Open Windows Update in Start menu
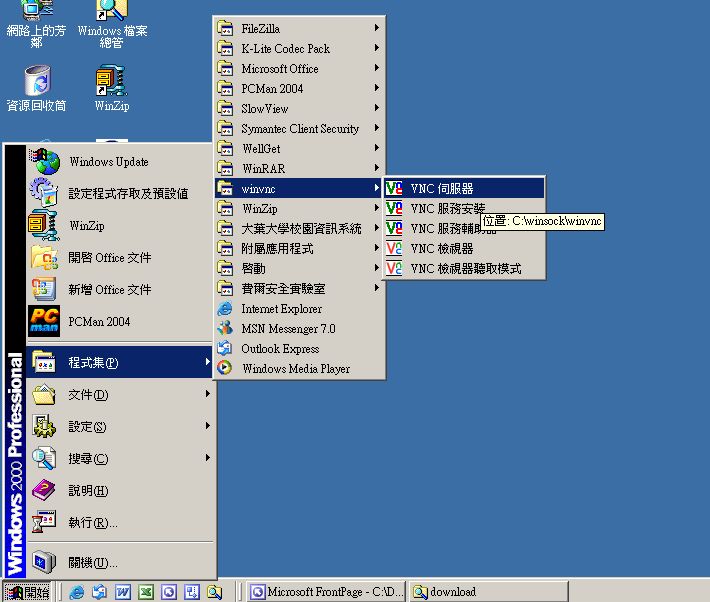The height and width of the screenshot is (602, 710). (x=120, y=162)
